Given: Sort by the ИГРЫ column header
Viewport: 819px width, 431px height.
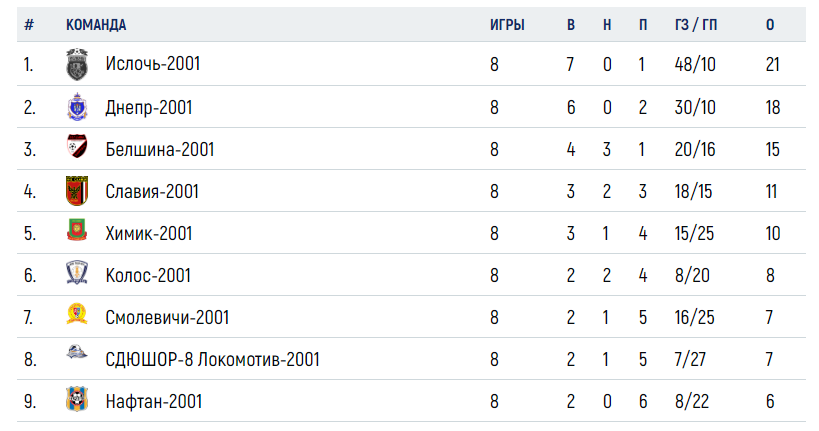Looking at the screenshot, I should tap(507, 25).
